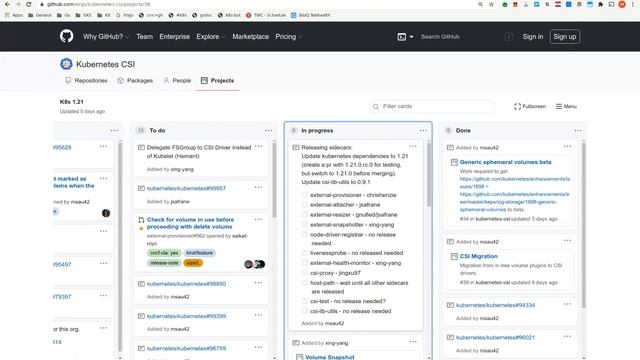Screen dimensions: 640x360
Task: Bookmark this page with the star icon
Action: click(491, 4)
